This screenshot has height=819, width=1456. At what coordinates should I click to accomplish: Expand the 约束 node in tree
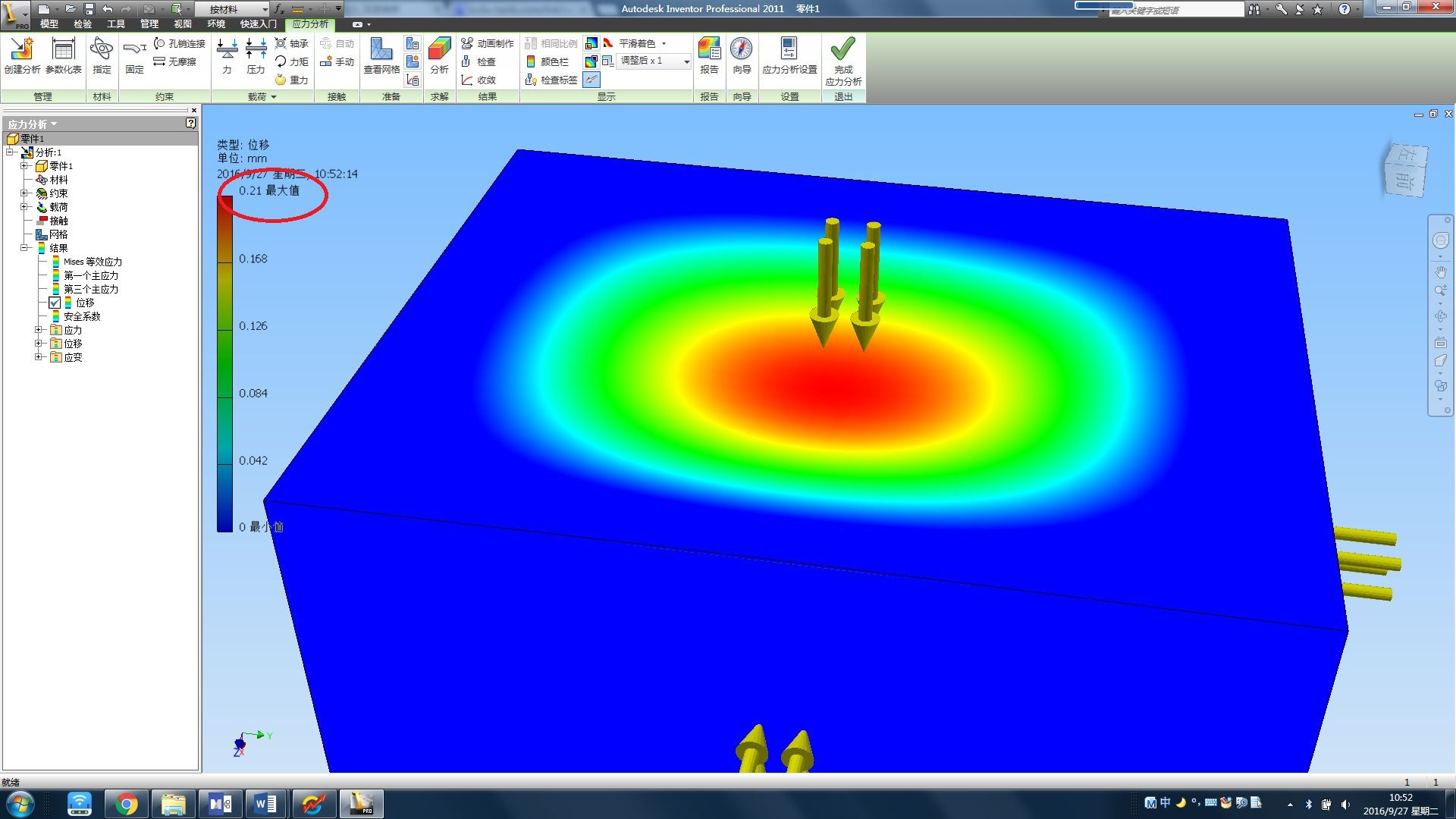tap(24, 193)
